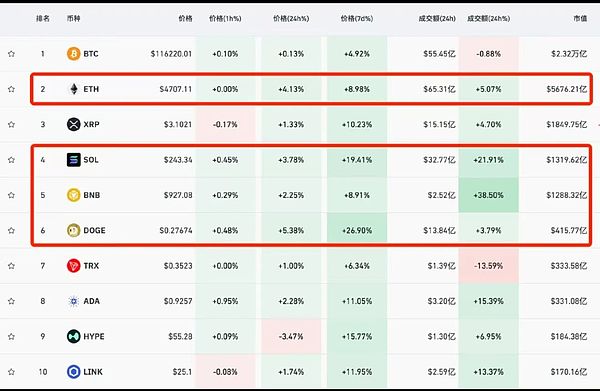Image resolution: width=600 pixels, height=391 pixels.
Task: Click the Bitcoin BTC coin icon
Action: [x=73, y=54]
